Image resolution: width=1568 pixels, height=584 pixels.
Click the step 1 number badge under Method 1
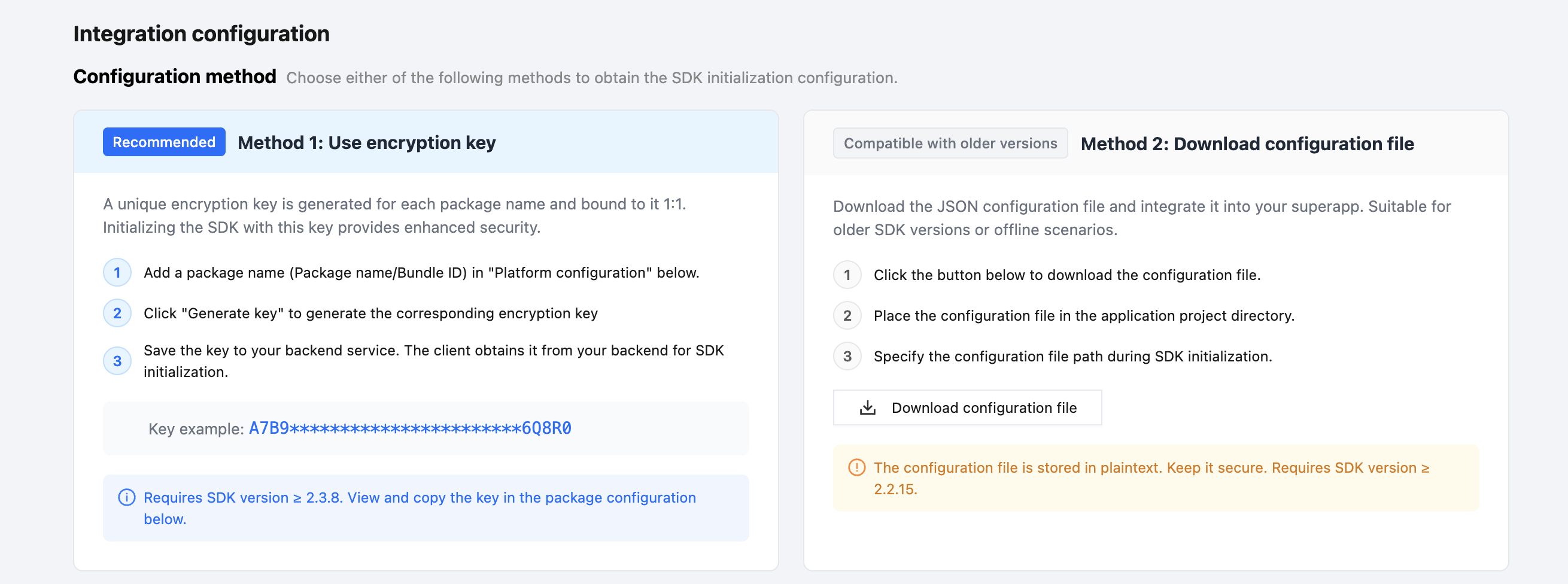[117, 272]
